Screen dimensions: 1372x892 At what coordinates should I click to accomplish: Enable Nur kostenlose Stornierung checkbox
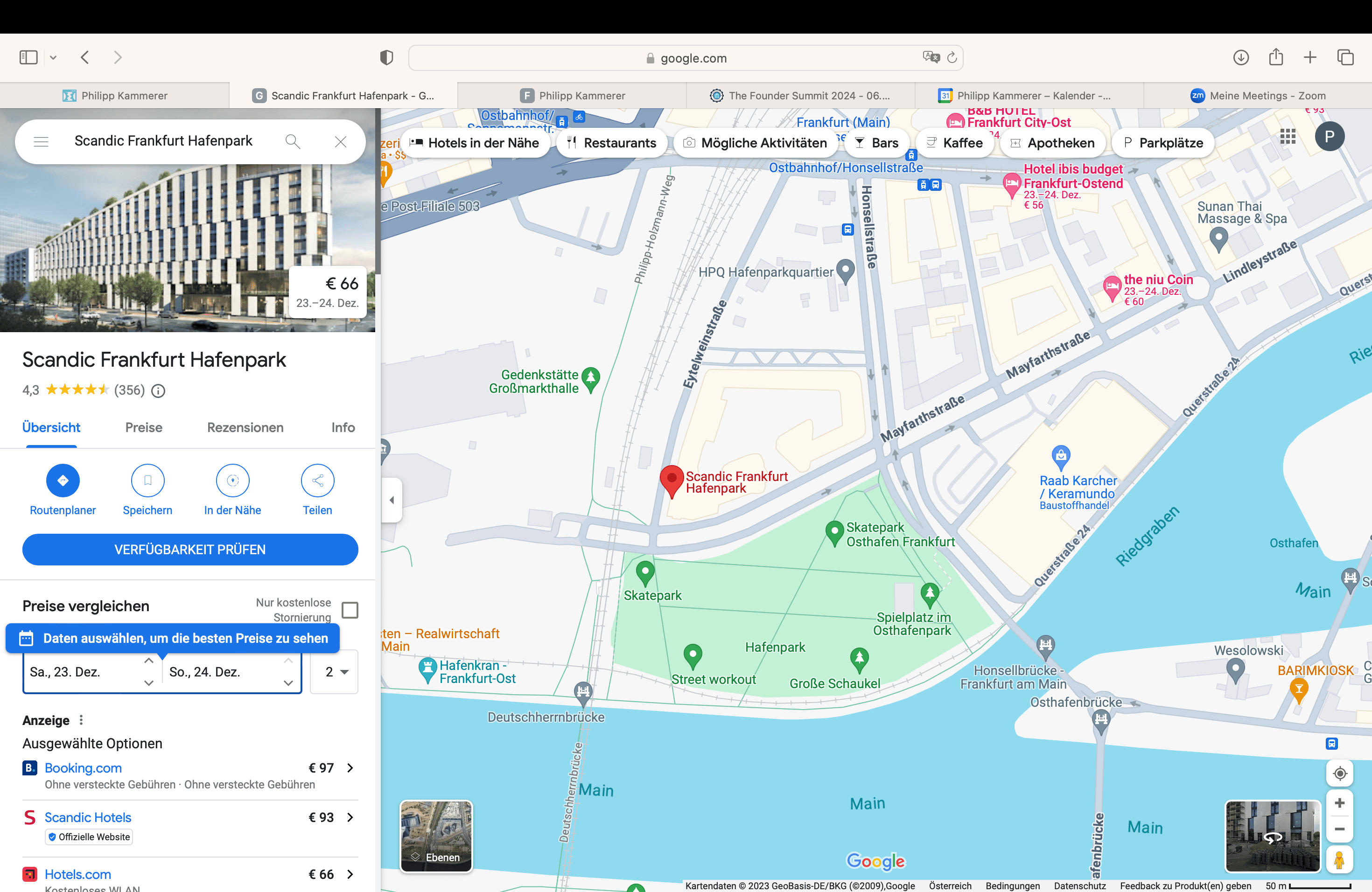pos(350,610)
